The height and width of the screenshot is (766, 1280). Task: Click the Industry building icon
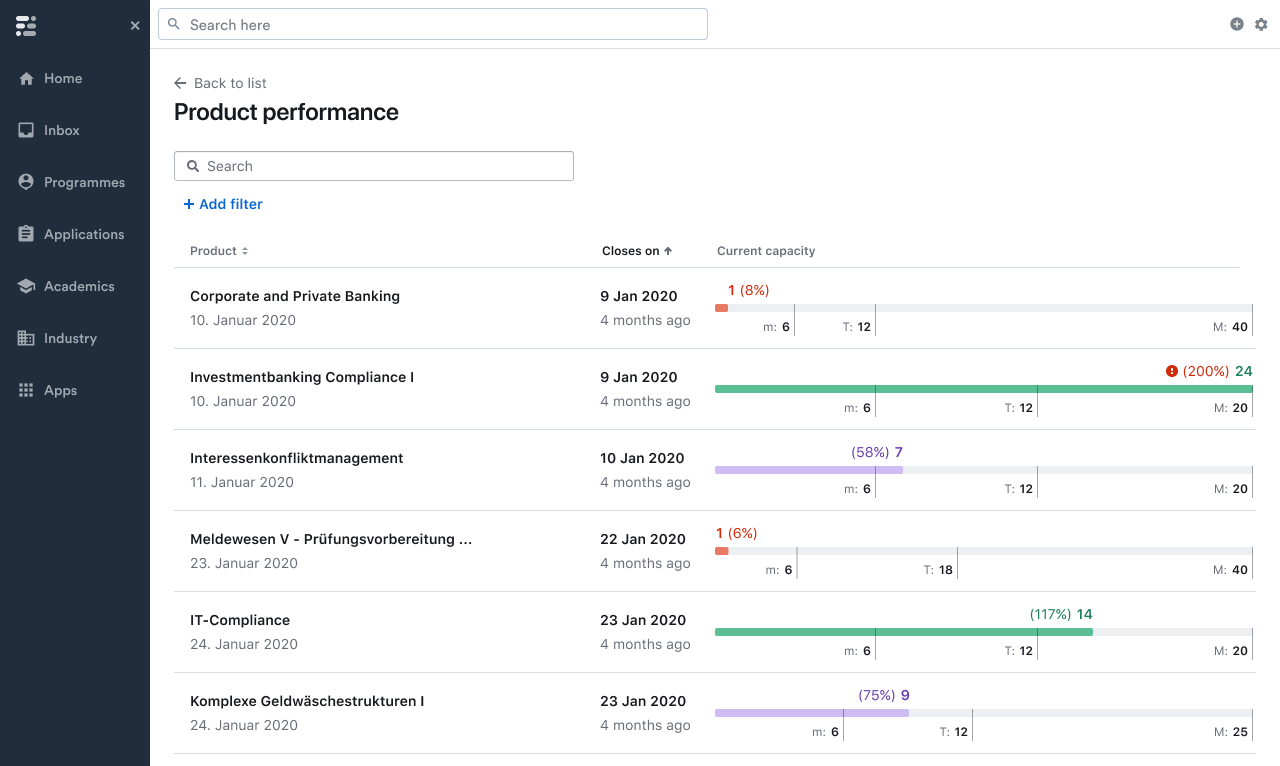[x=27, y=339]
